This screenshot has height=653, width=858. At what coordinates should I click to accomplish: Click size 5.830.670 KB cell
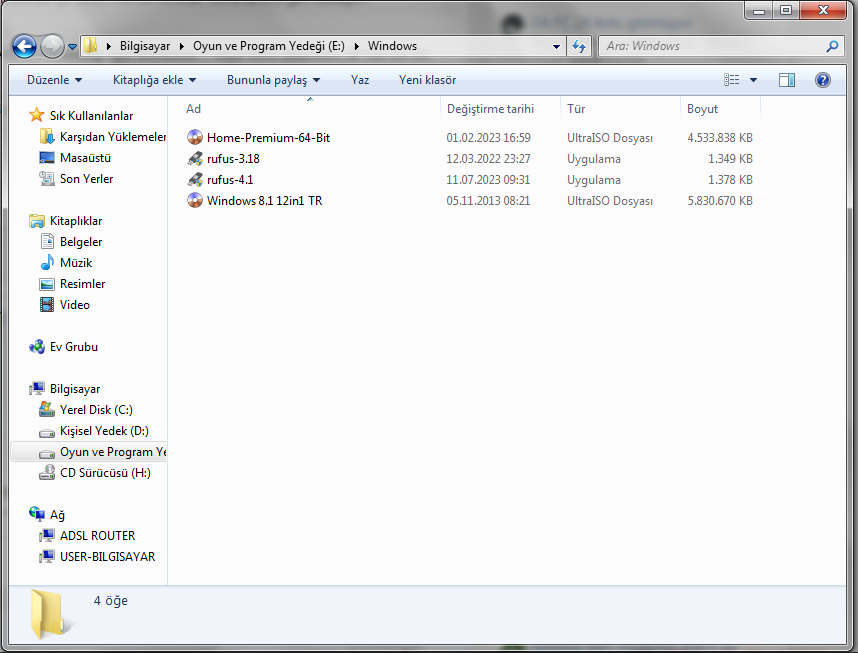click(720, 201)
